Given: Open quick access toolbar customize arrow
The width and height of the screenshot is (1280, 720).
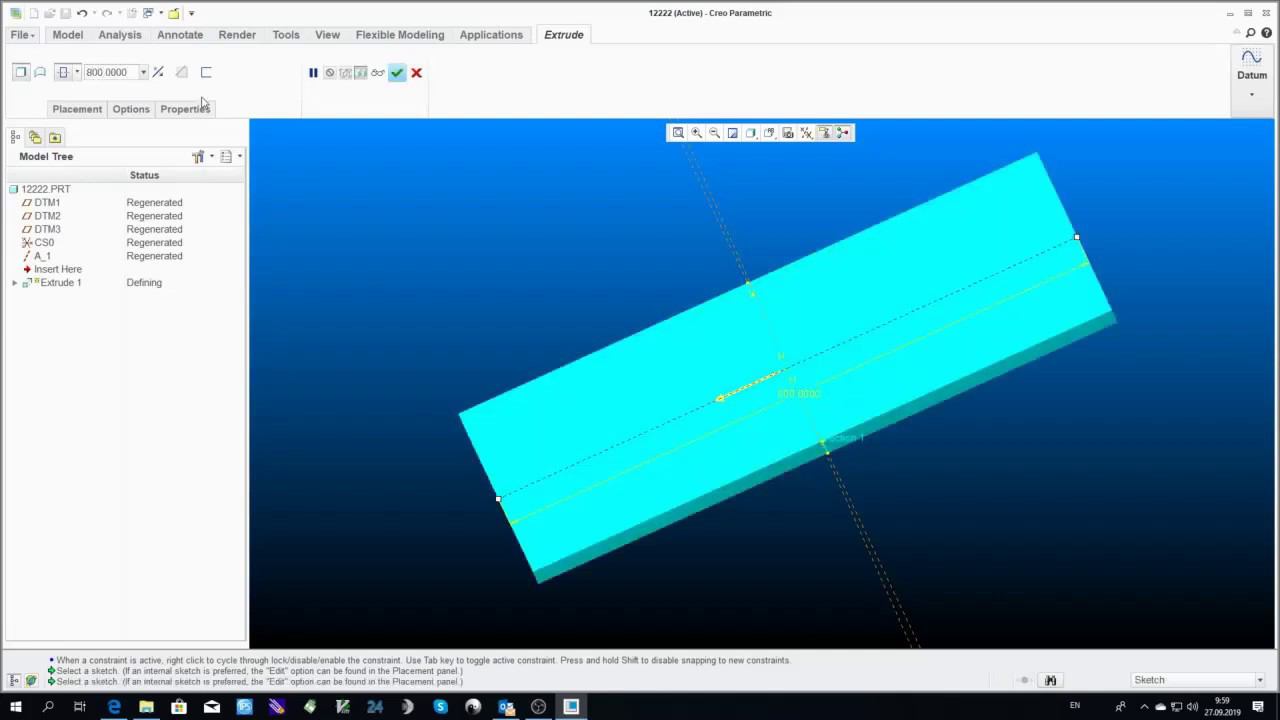Looking at the screenshot, I should pyautogui.click(x=191, y=13).
